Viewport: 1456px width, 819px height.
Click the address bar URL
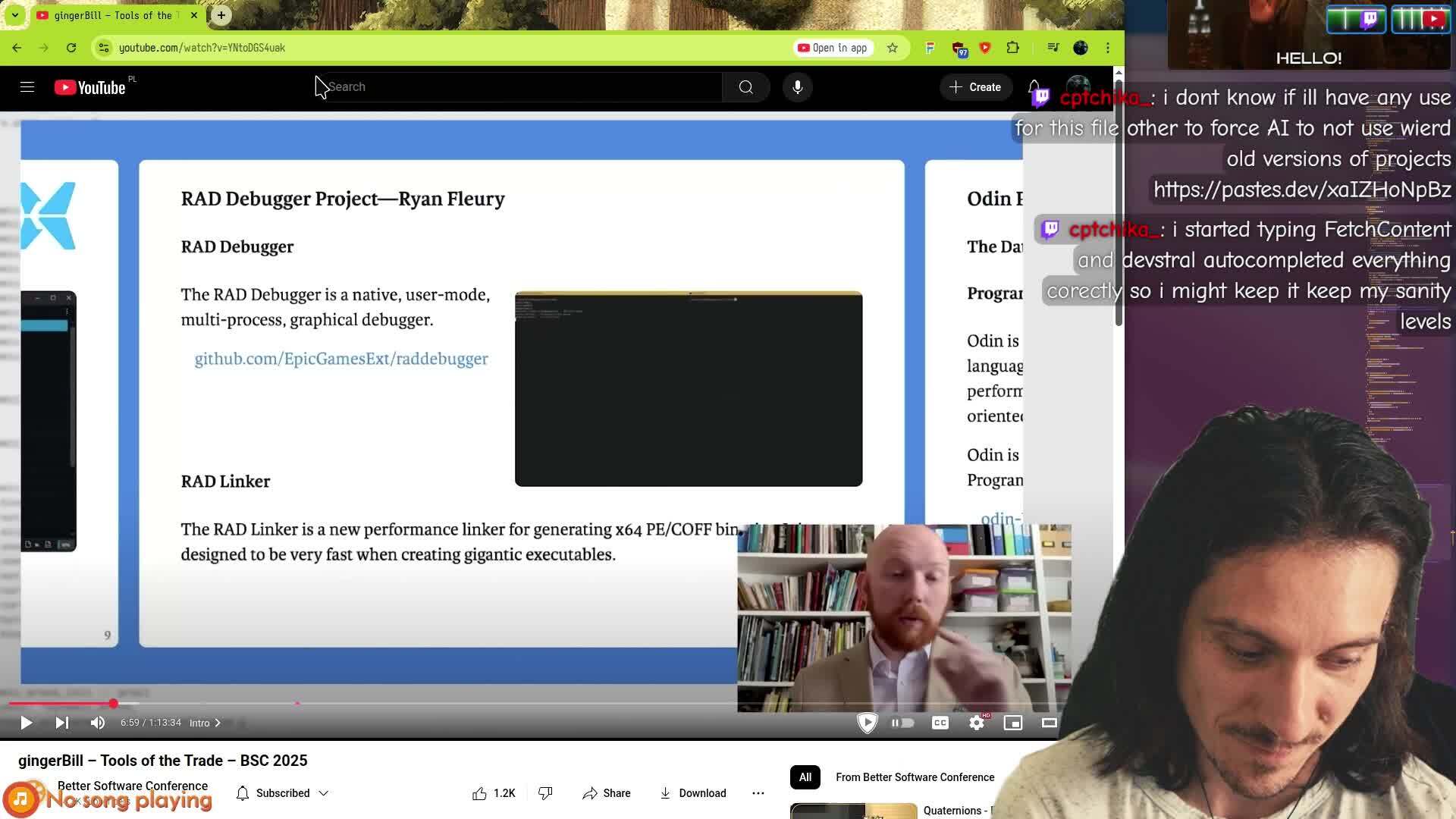(x=202, y=48)
